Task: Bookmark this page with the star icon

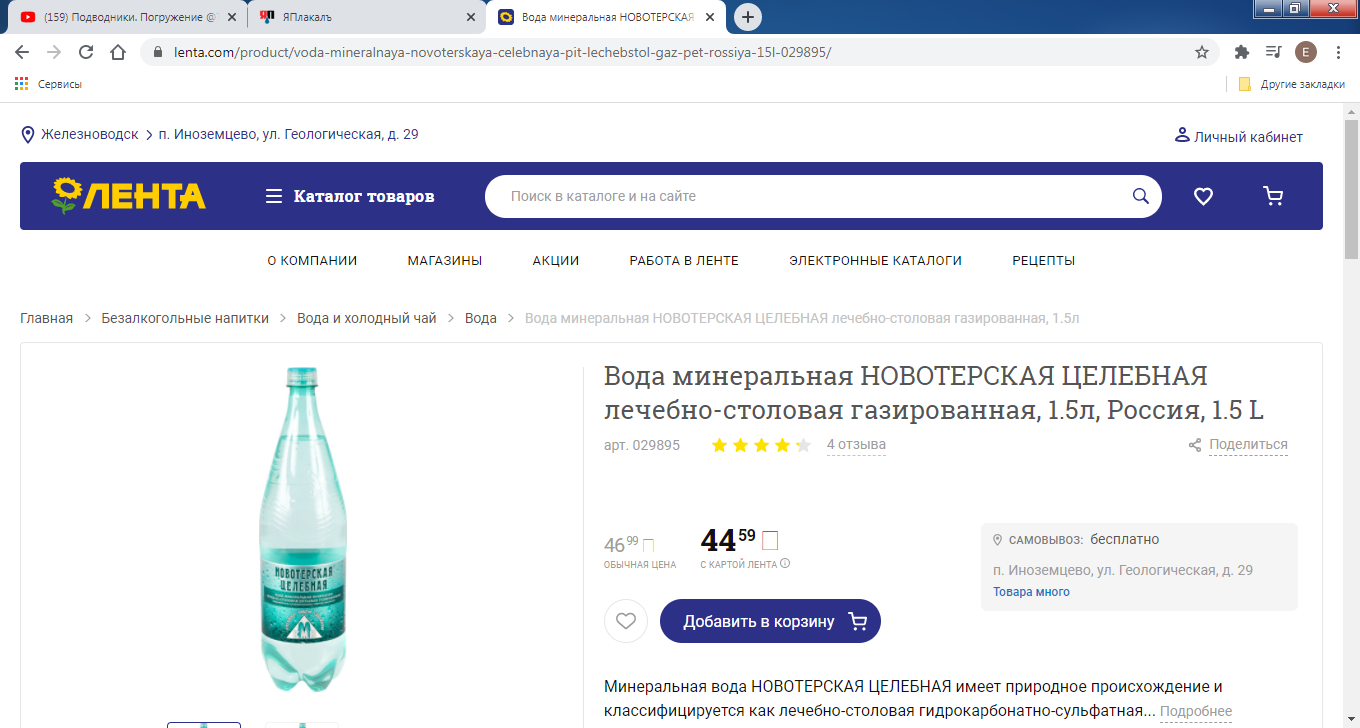Action: (x=1202, y=52)
